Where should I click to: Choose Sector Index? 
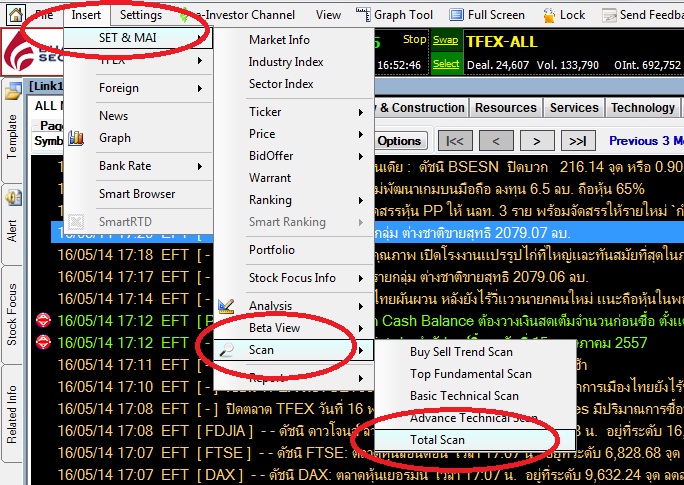point(281,84)
